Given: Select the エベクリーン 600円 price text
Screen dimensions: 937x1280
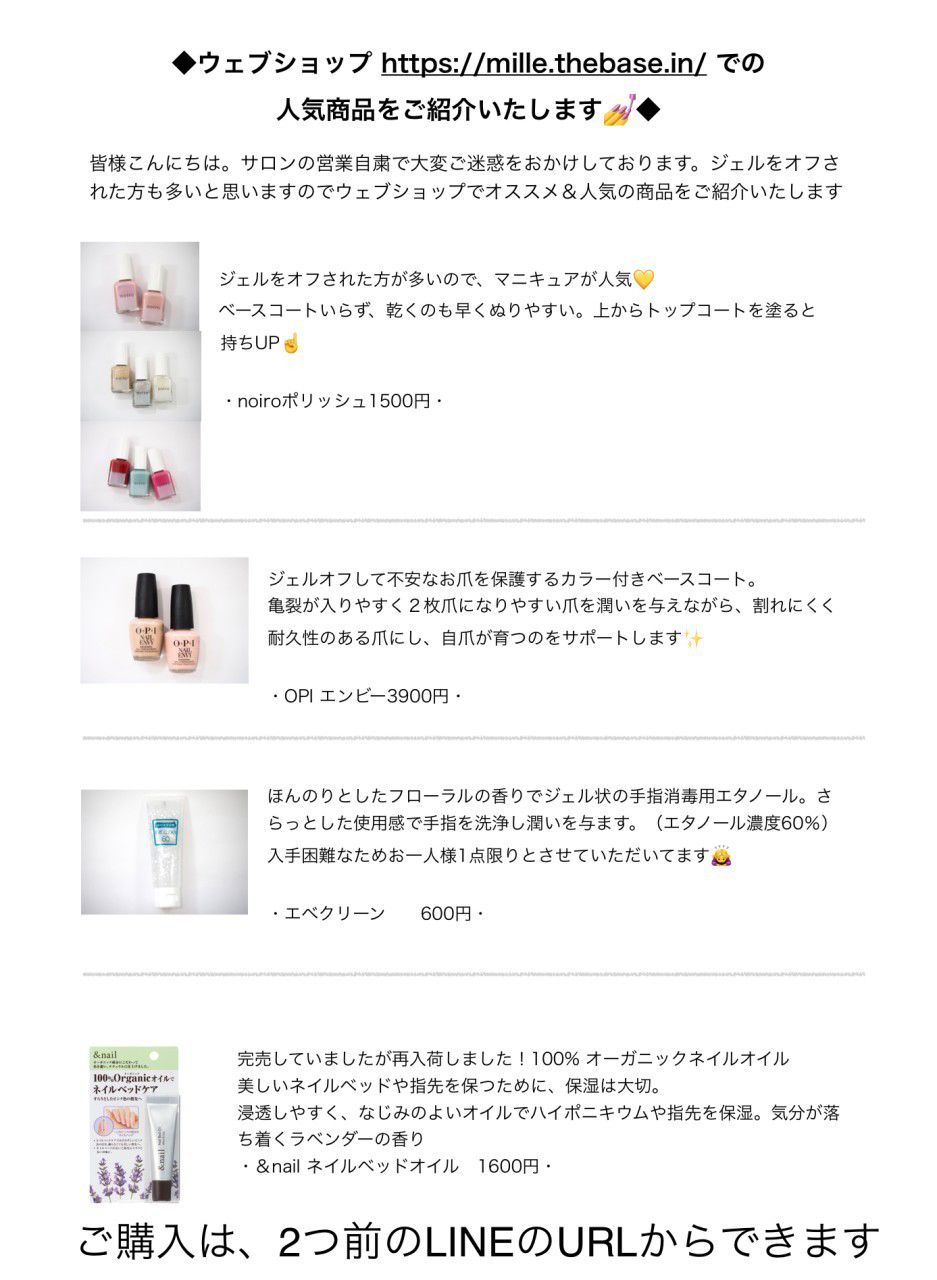Looking at the screenshot, I should [x=377, y=913].
